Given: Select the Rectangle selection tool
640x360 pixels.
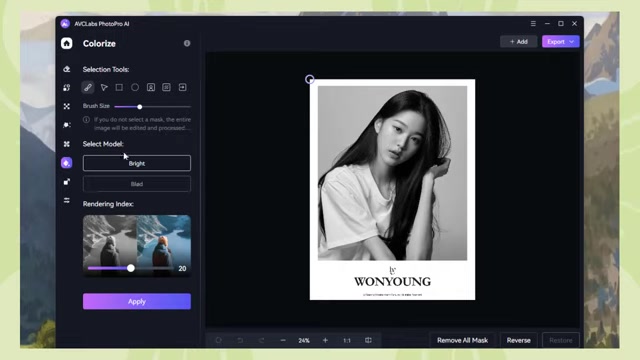Looking at the screenshot, I should click(x=119, y=87).
